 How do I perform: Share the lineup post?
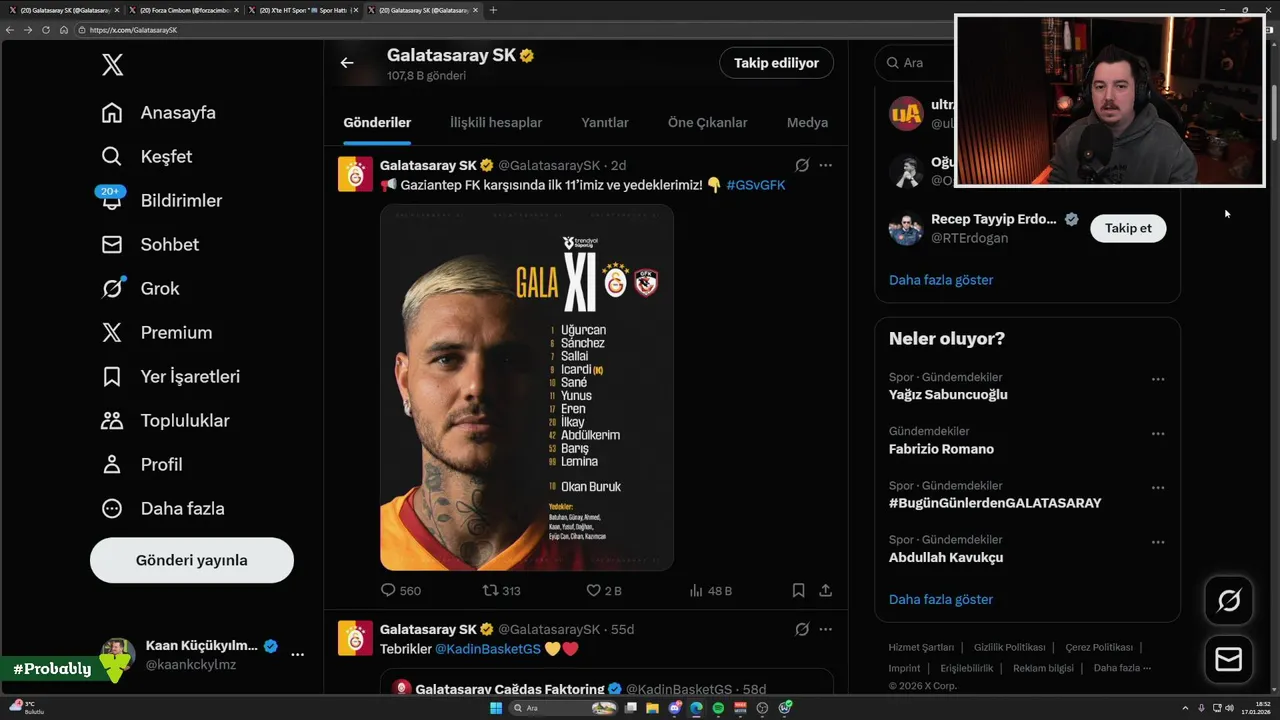826,591
